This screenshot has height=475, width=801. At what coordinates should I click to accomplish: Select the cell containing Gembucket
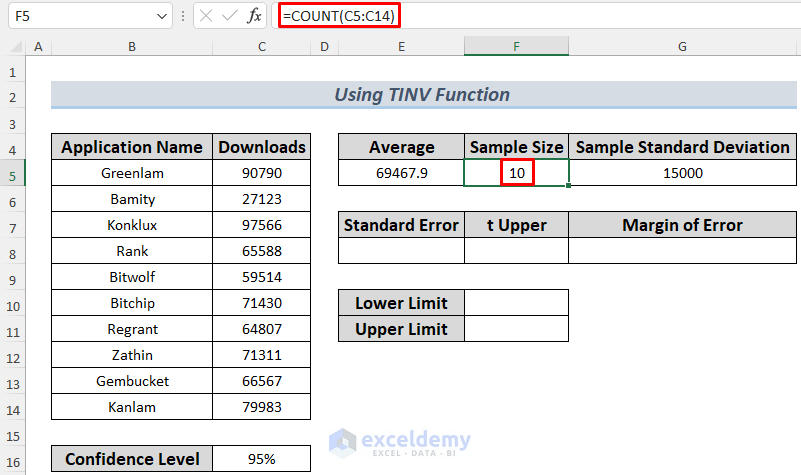132,382
